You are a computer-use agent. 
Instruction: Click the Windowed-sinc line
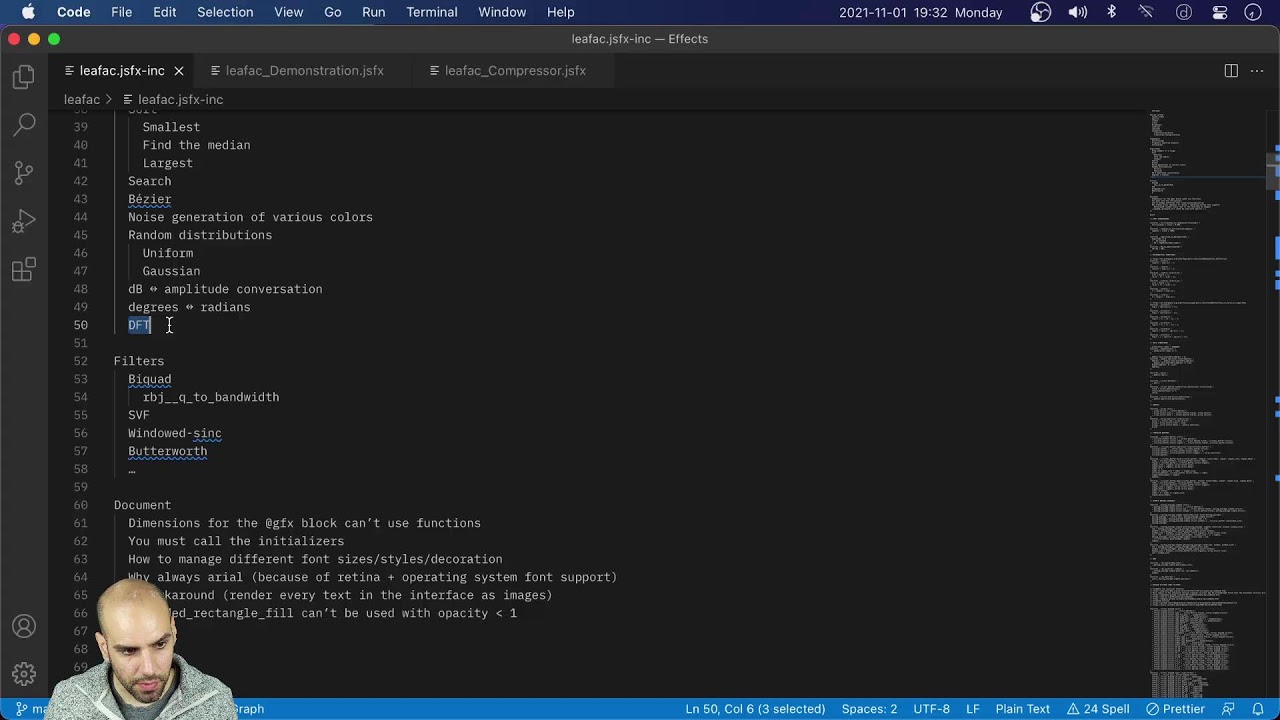175,433
